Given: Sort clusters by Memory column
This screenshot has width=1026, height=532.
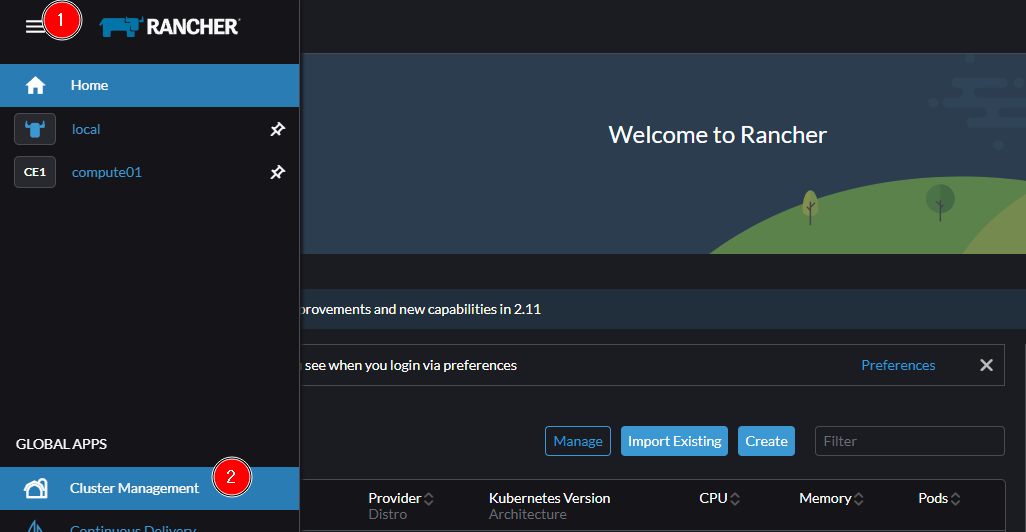Looking at the screenshot, I should click(x=831, y=498).
